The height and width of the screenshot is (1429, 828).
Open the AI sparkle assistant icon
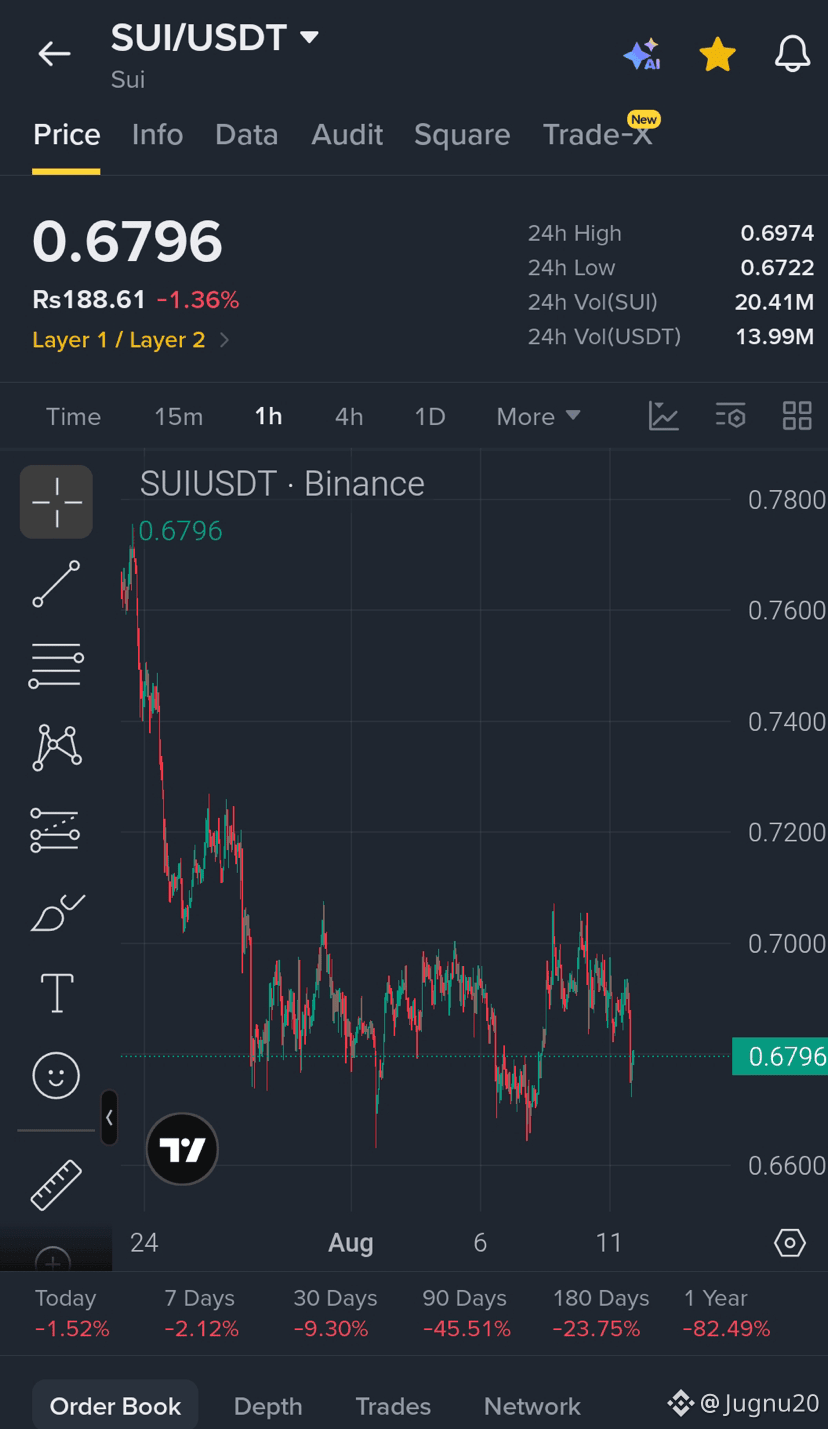tap(642, 54)
